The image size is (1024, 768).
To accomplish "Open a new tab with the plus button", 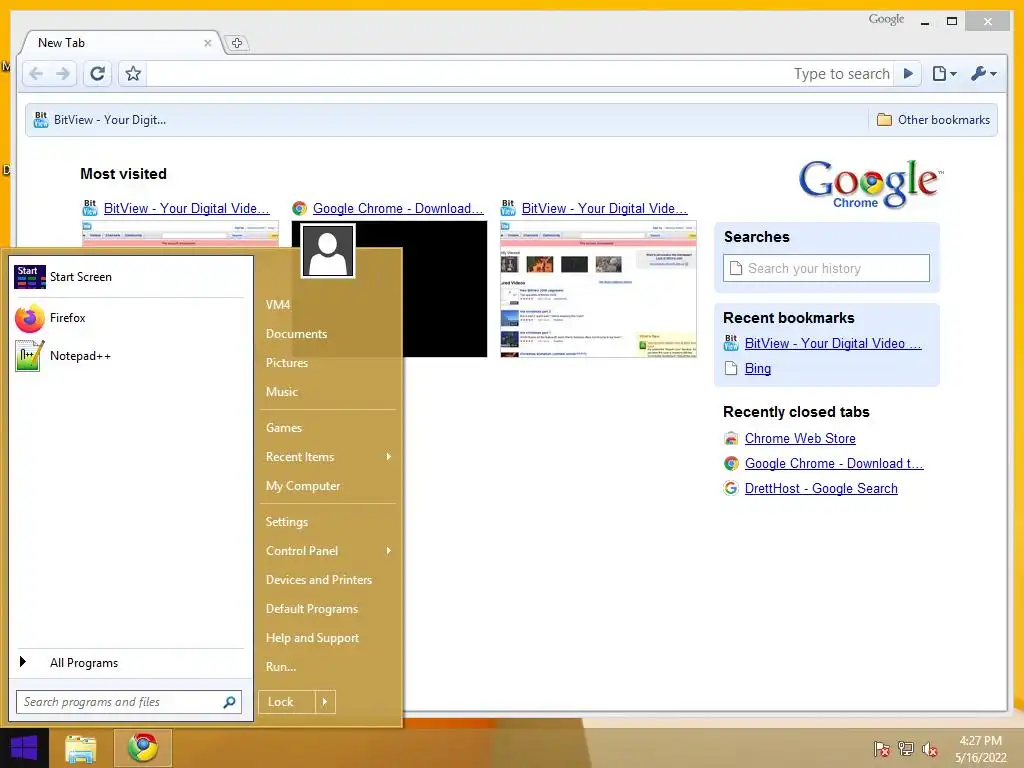I will tap(236, 43).
